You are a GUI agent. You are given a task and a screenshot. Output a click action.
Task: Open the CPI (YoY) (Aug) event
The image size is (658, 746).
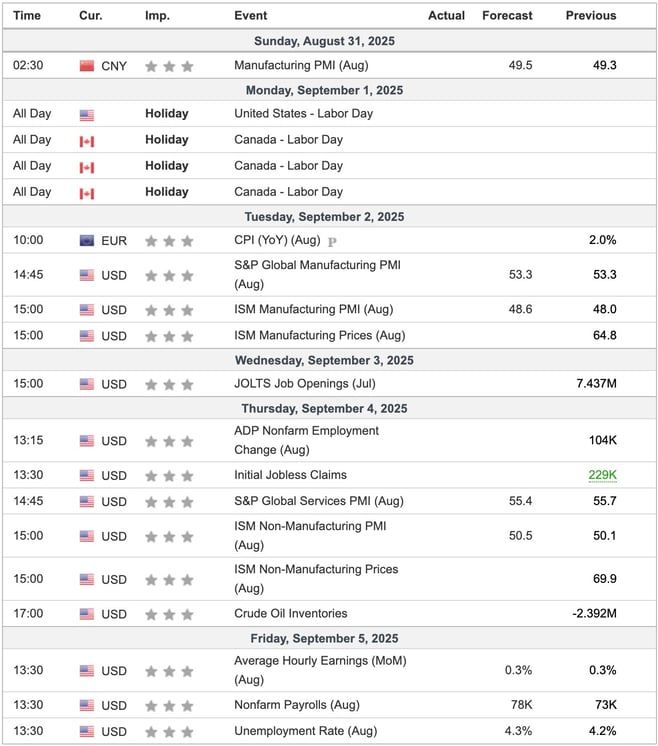click(x=277, y=240)
